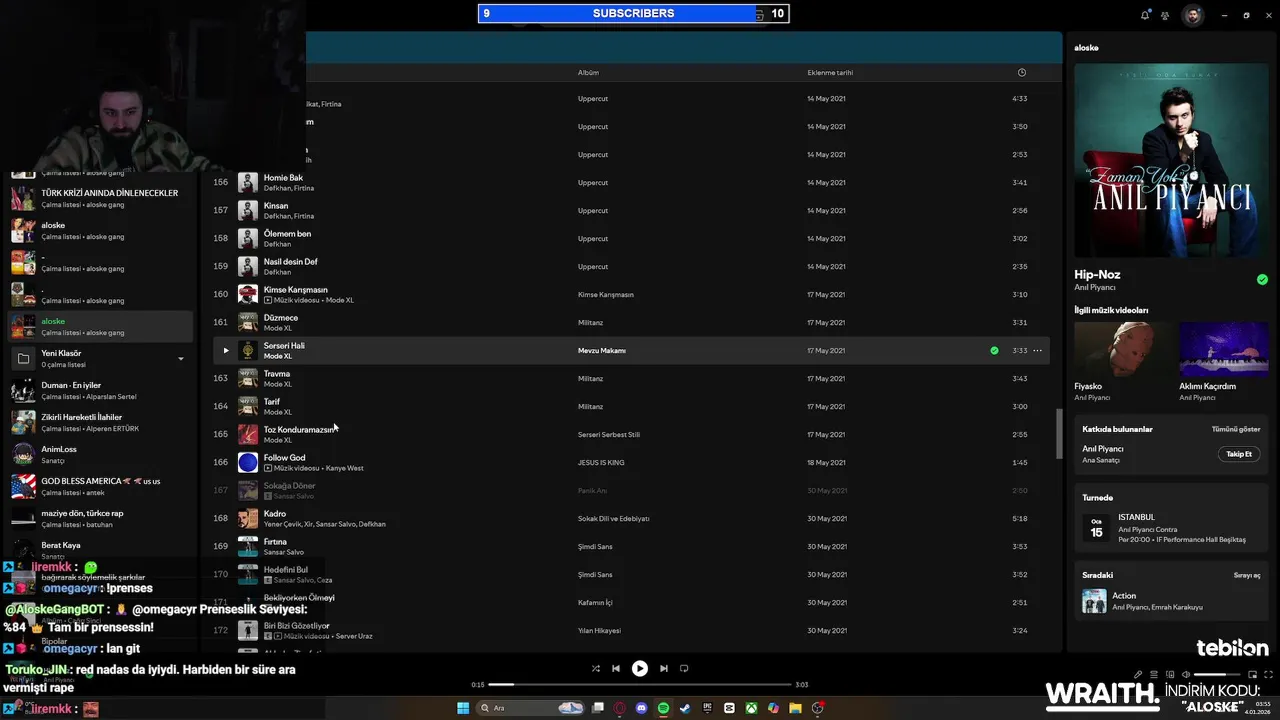Select the Toz Kondurmazsın track title

[299, 430]
